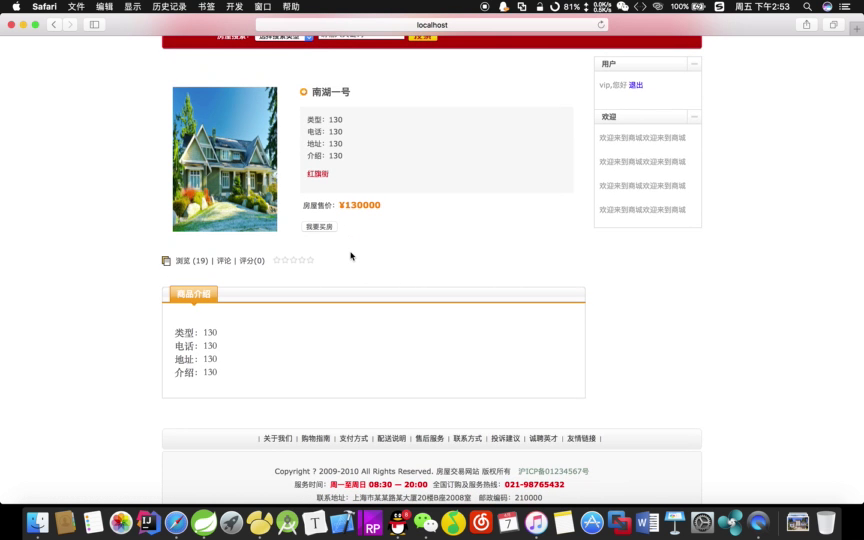This screenshot has height=540, width=864.
Task: Click the 退出 logout link
Action: pyautogui.click(x=636, y=85)
